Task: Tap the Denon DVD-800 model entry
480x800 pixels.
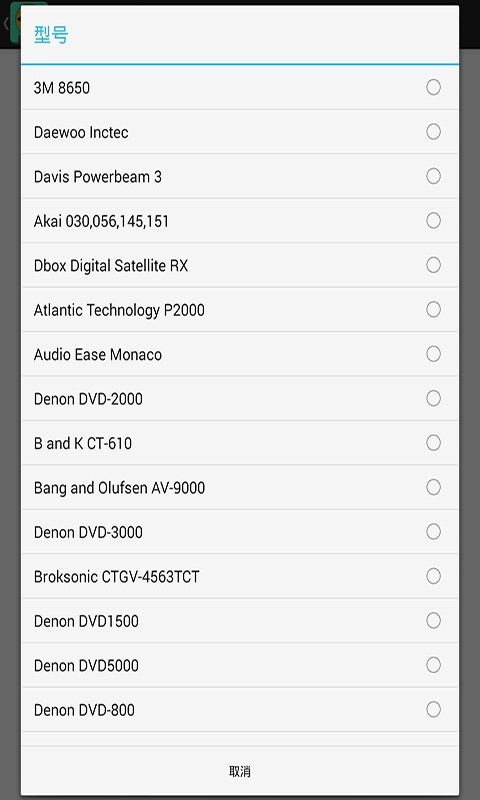Action: click(x=240, y=710)
